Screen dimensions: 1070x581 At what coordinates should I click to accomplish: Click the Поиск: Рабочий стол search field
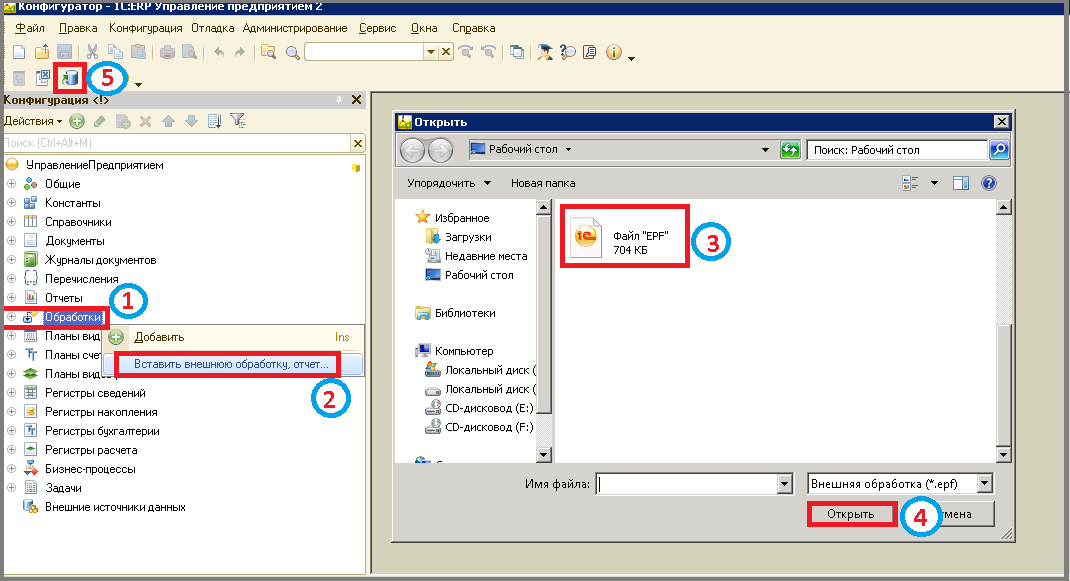(x=897, y=150)
